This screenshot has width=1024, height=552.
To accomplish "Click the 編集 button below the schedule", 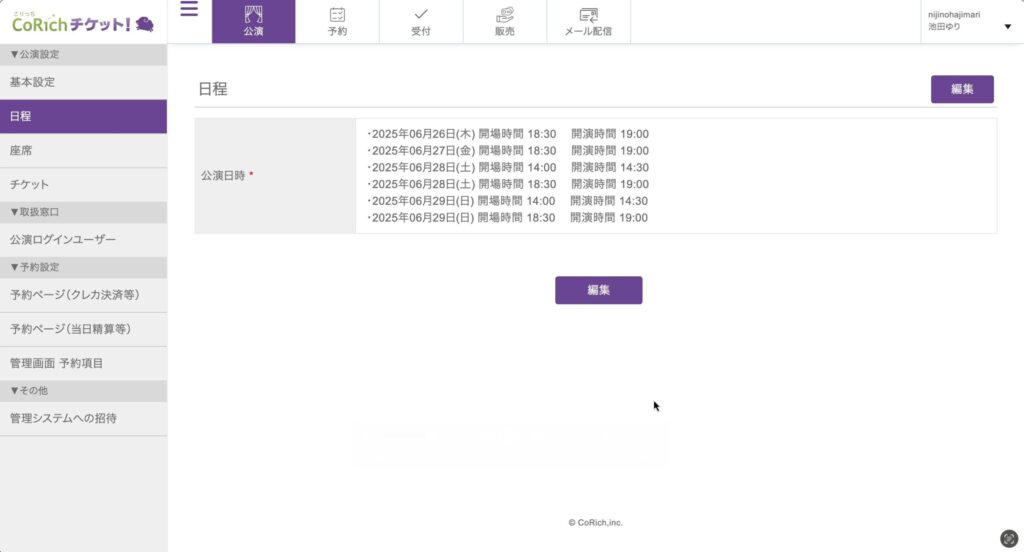I will click(598, 290).
